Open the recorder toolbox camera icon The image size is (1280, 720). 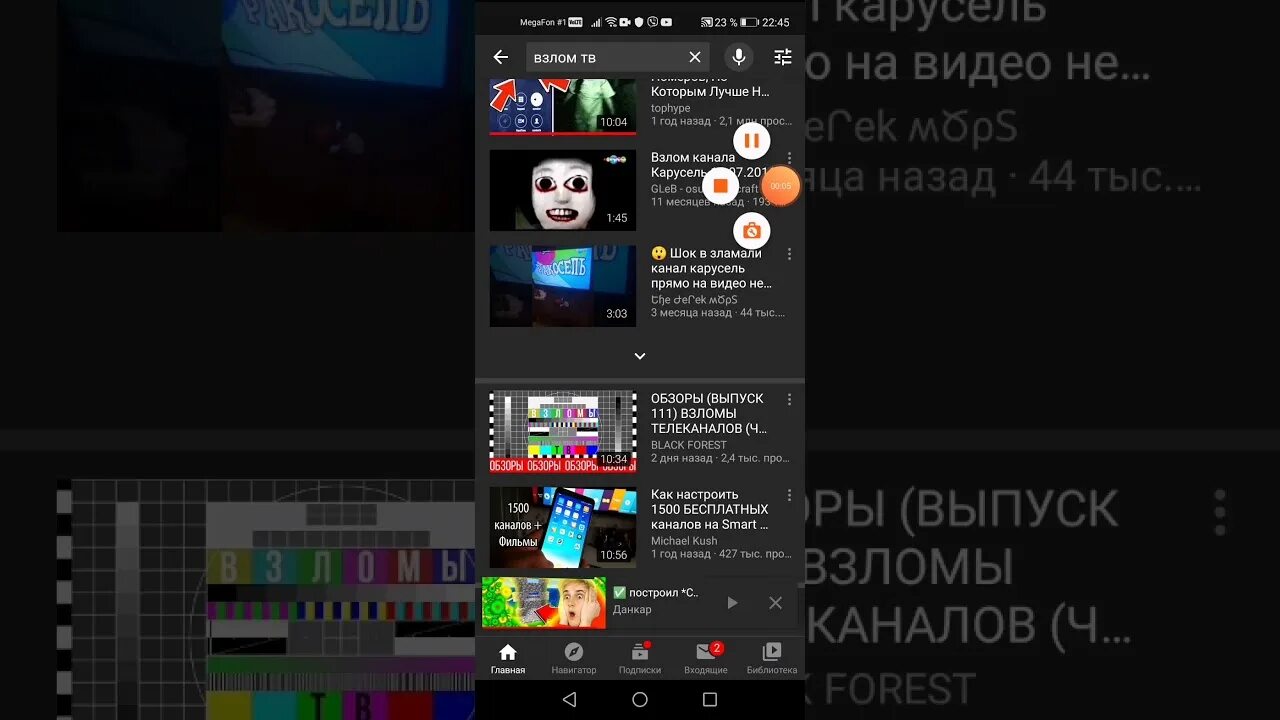(x=752, y=231)
